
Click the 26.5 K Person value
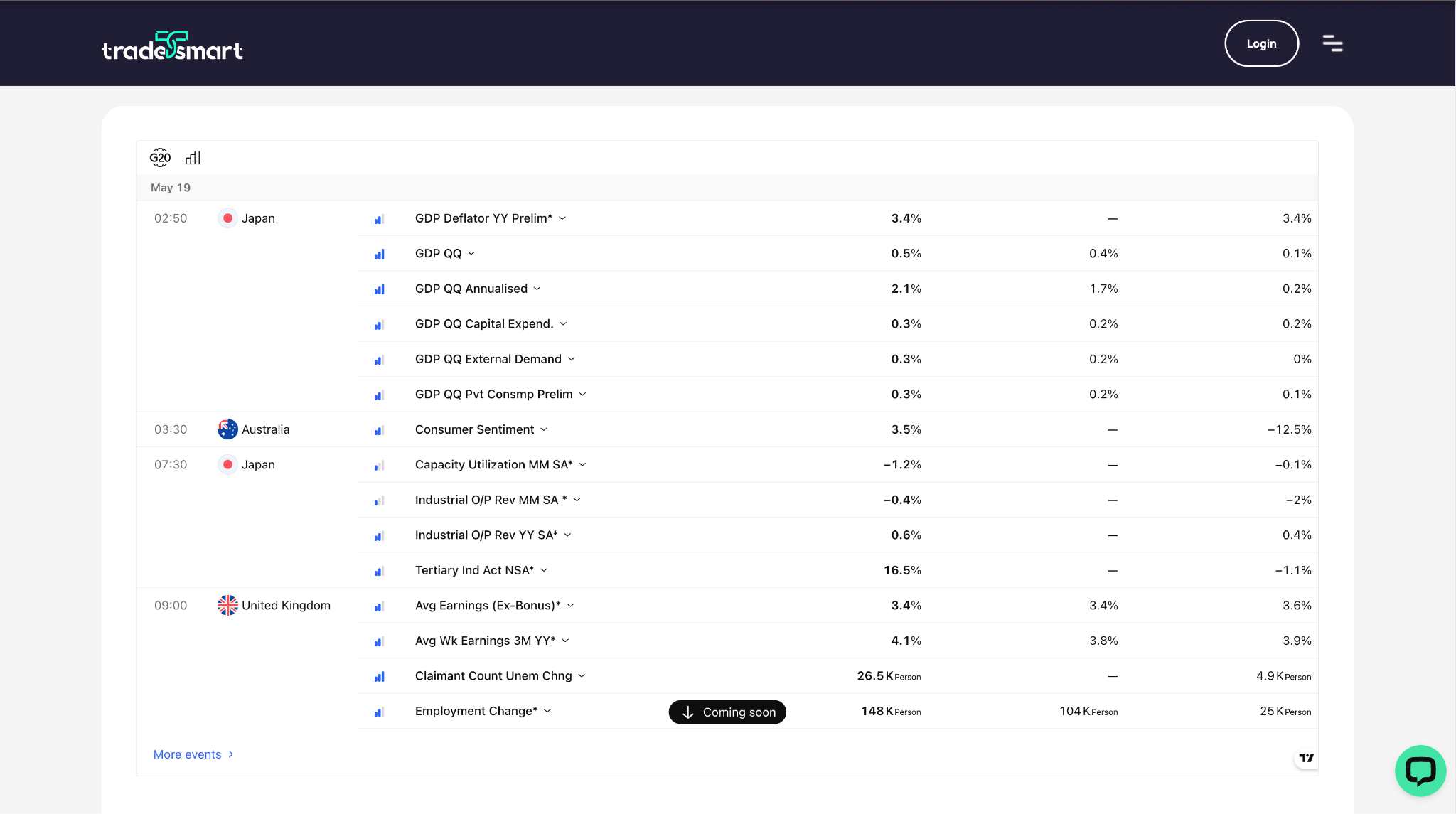[889, 676]
